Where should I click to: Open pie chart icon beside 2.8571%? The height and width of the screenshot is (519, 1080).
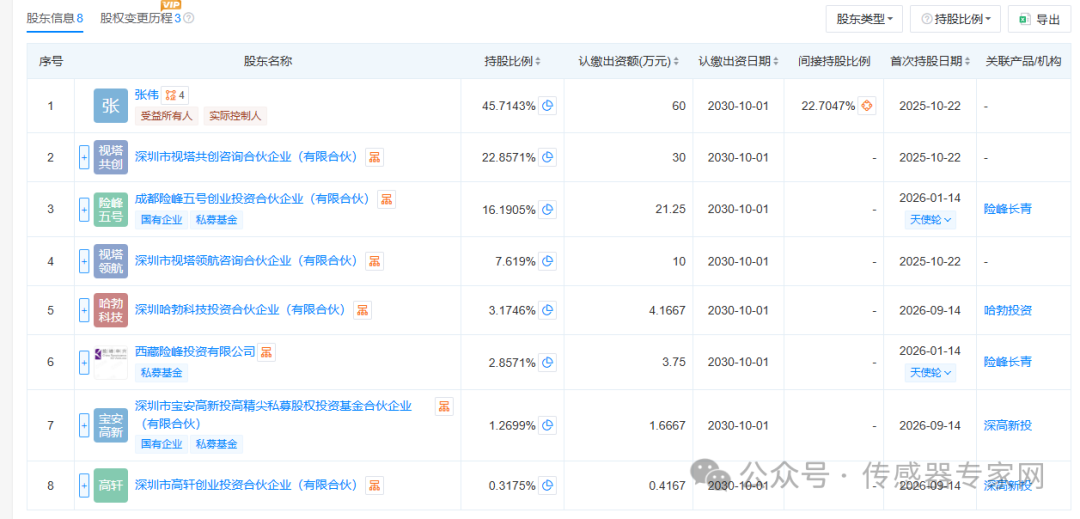[x=548, y=362]
